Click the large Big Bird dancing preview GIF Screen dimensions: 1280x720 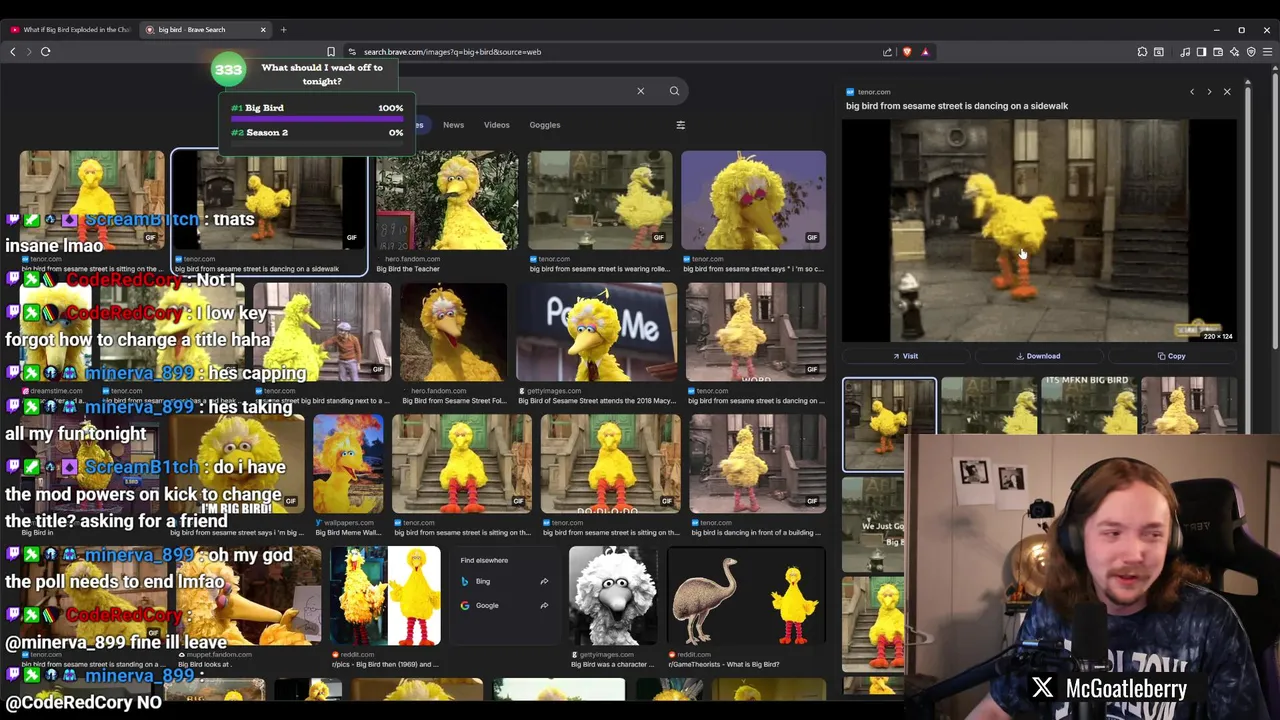coord(1039,231)
